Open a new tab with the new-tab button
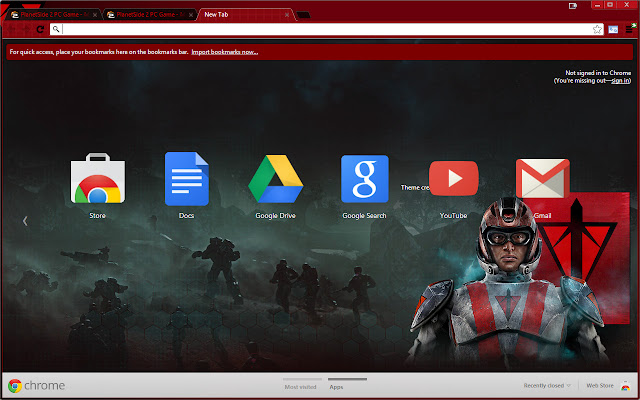Image resolution: width=640 pixels, height=400 pixels. tap(302, 15)
